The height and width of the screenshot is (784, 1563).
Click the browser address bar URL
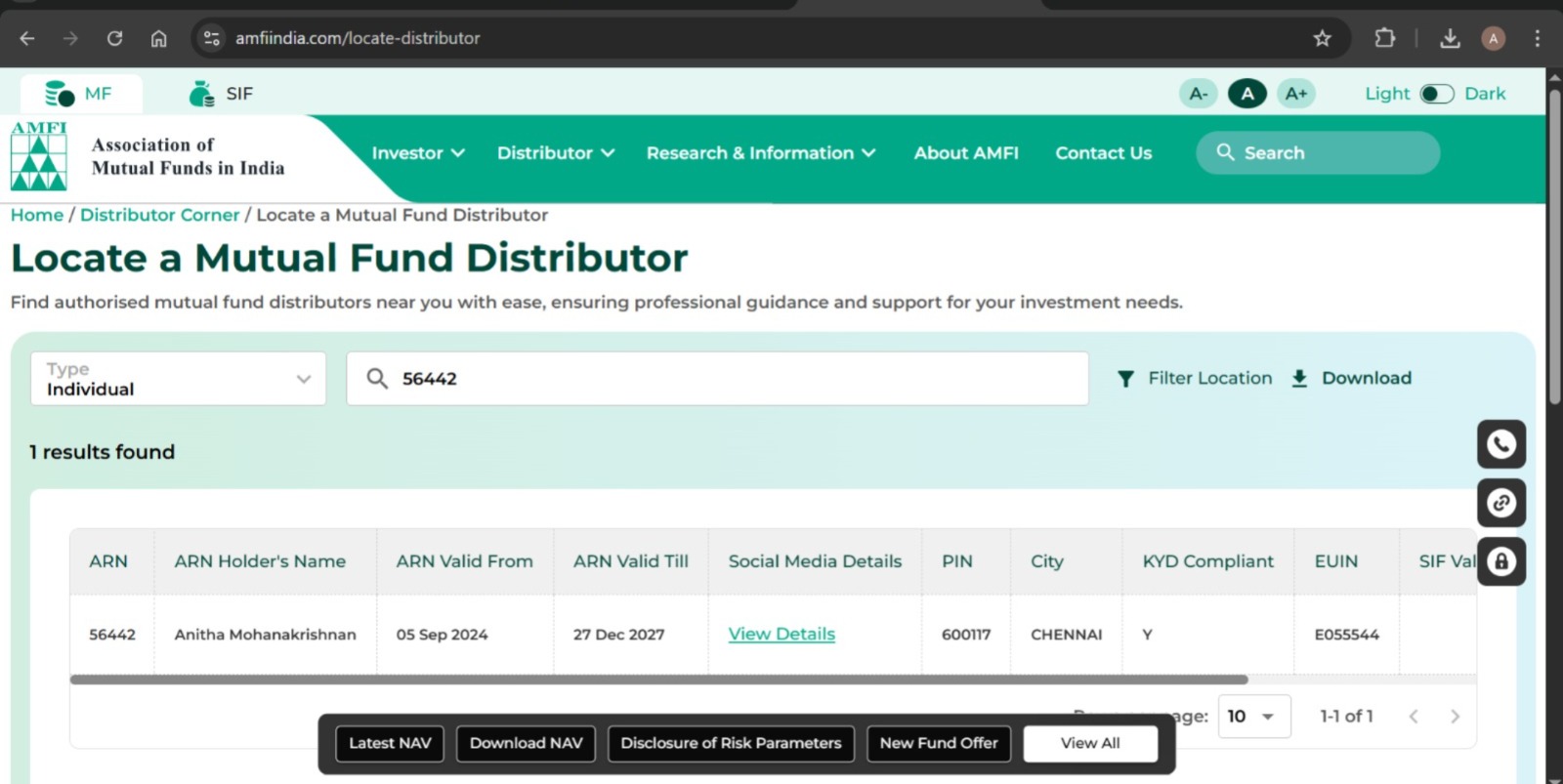coord(358,38)
